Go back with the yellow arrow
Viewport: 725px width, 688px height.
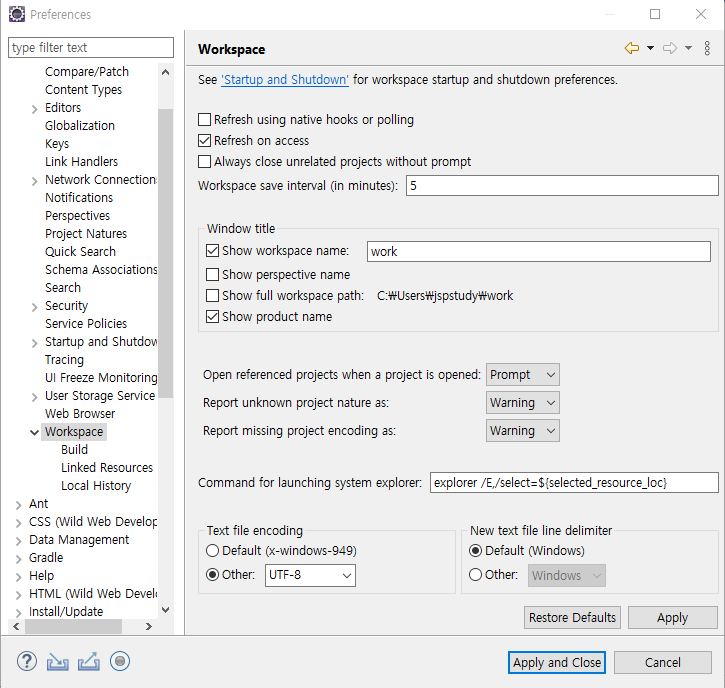(x=632, y=48)
